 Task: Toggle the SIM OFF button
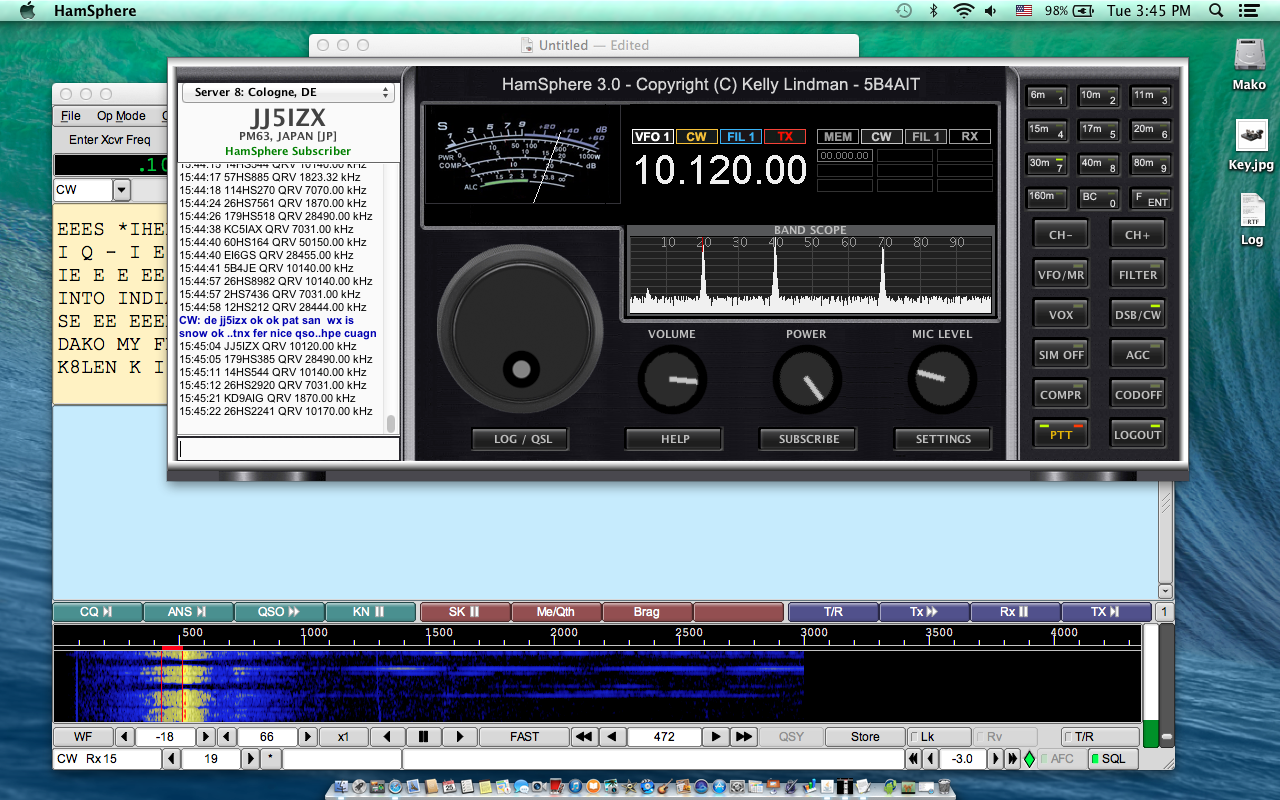[x=1061, y=353]
